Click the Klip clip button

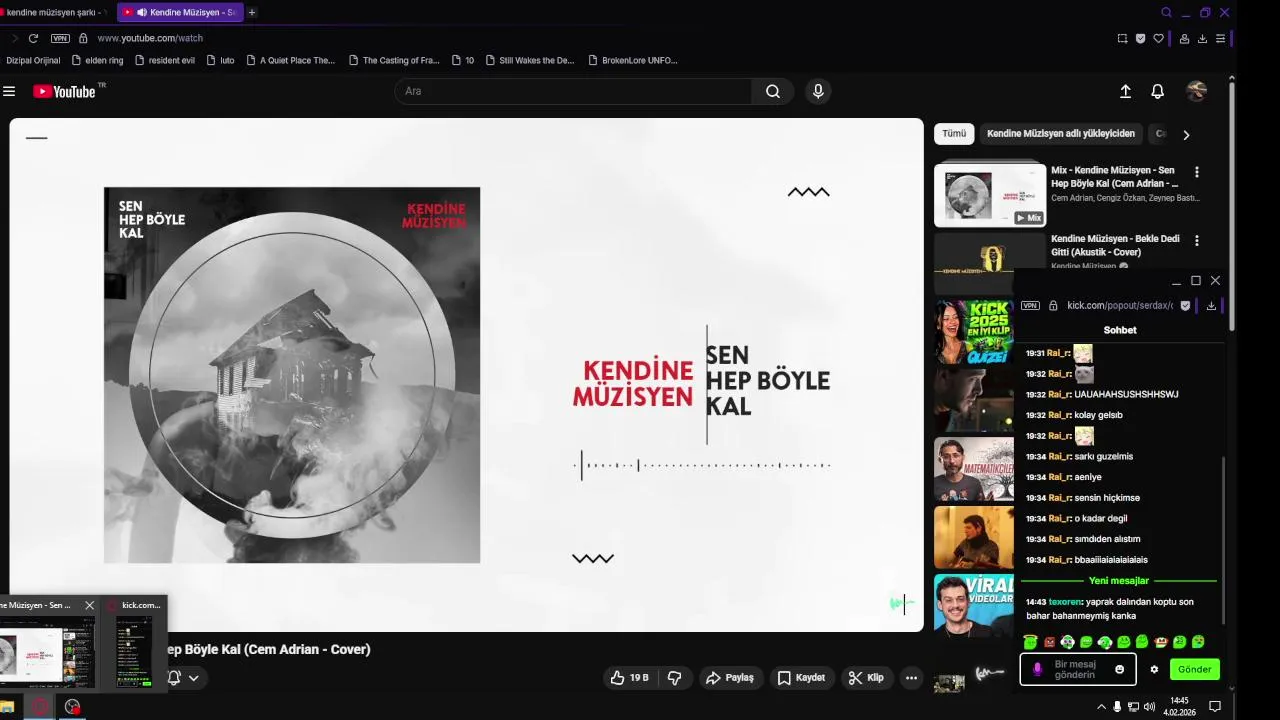click(x=866, y=678)
